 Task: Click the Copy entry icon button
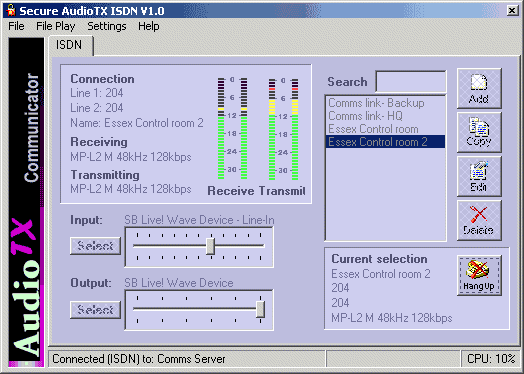click(479, 132)
